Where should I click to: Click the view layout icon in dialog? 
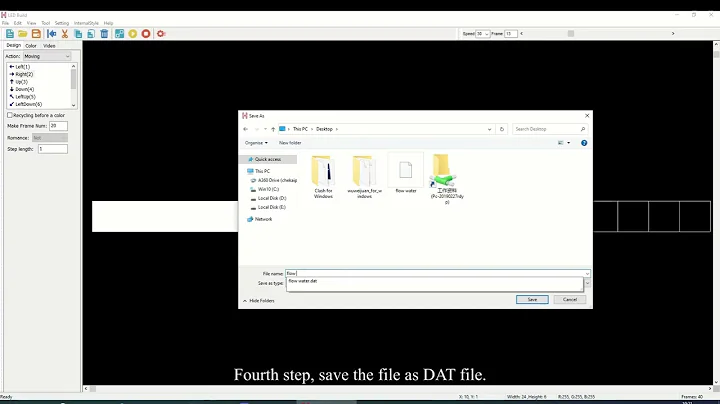[x=561, y=143]
